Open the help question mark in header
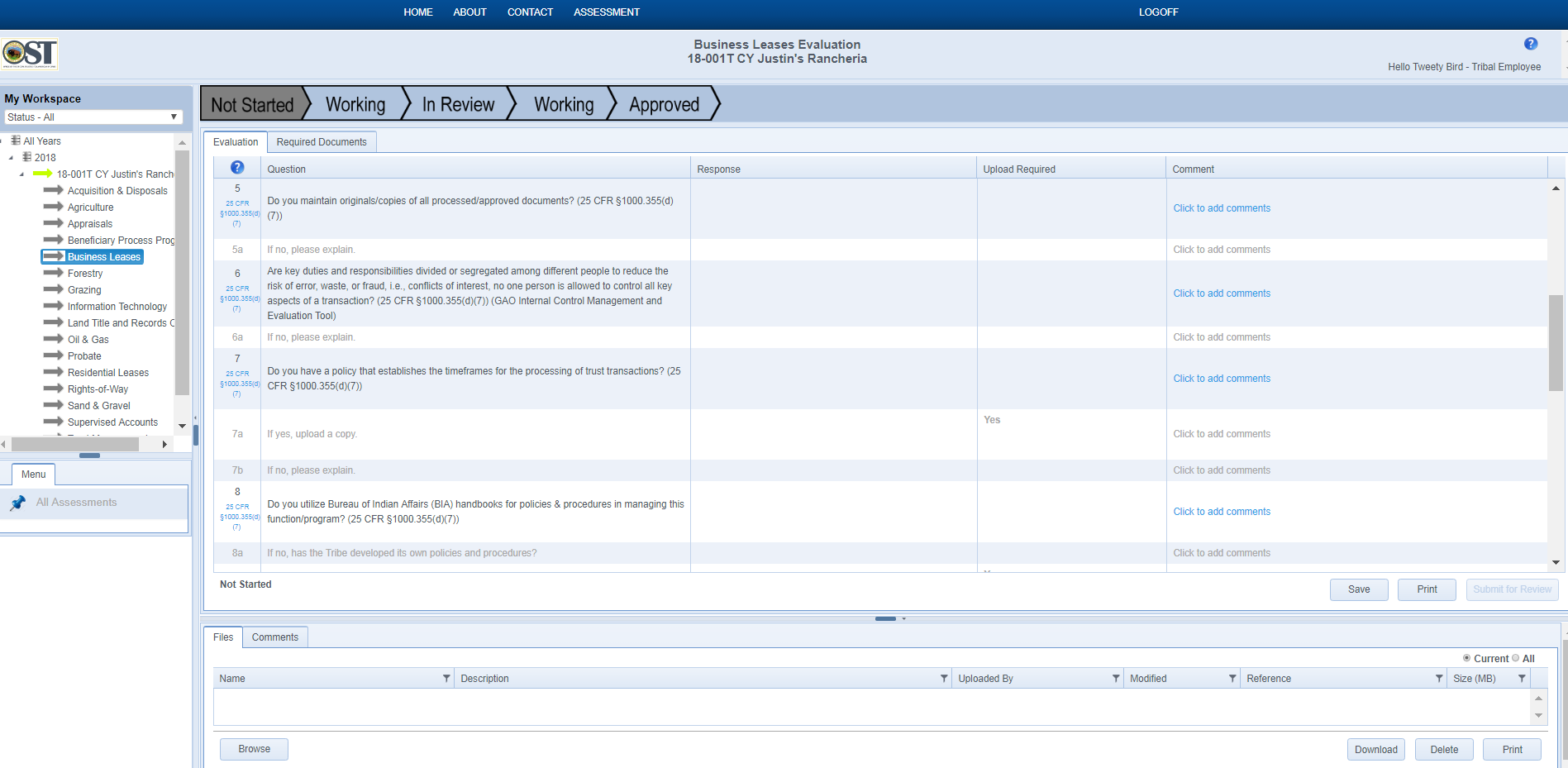 [1530, 44]
